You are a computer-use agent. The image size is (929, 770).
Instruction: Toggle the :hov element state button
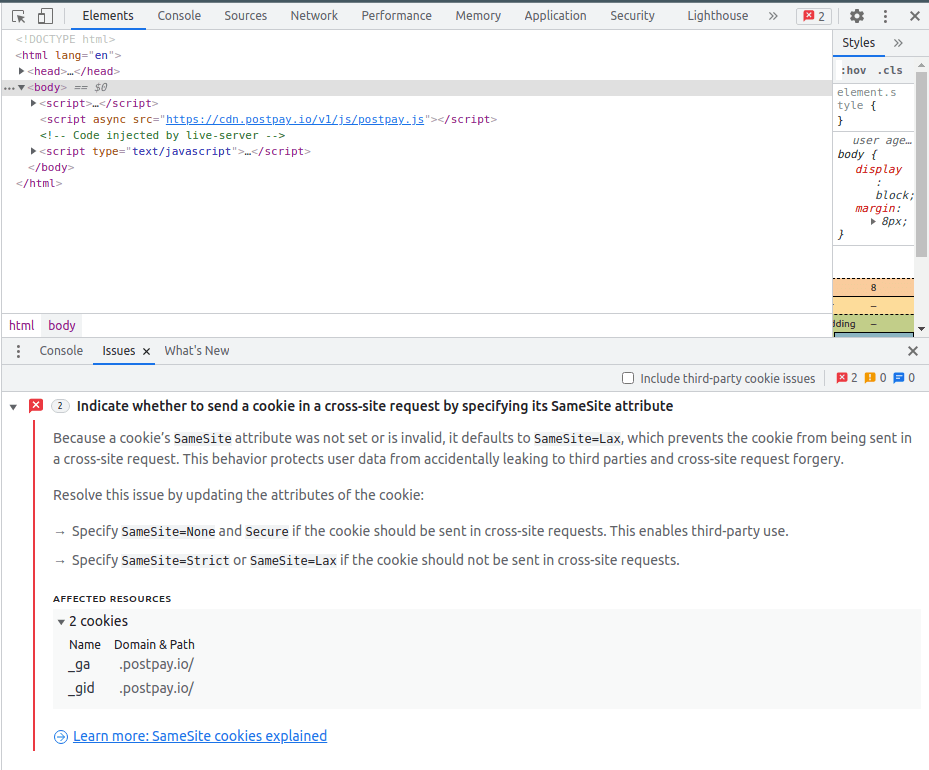point(853,70)
